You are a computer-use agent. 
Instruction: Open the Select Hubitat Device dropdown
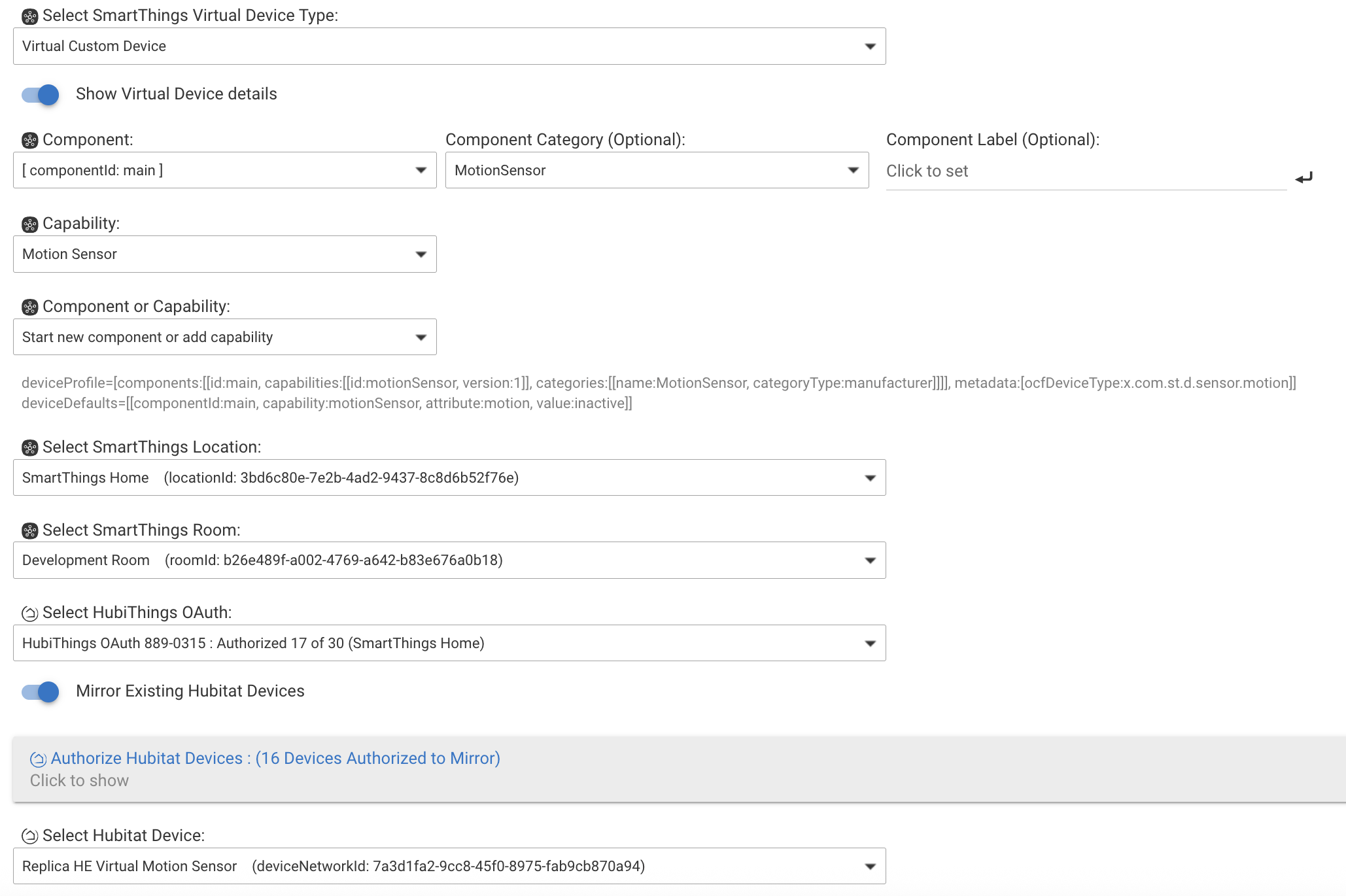449,867
